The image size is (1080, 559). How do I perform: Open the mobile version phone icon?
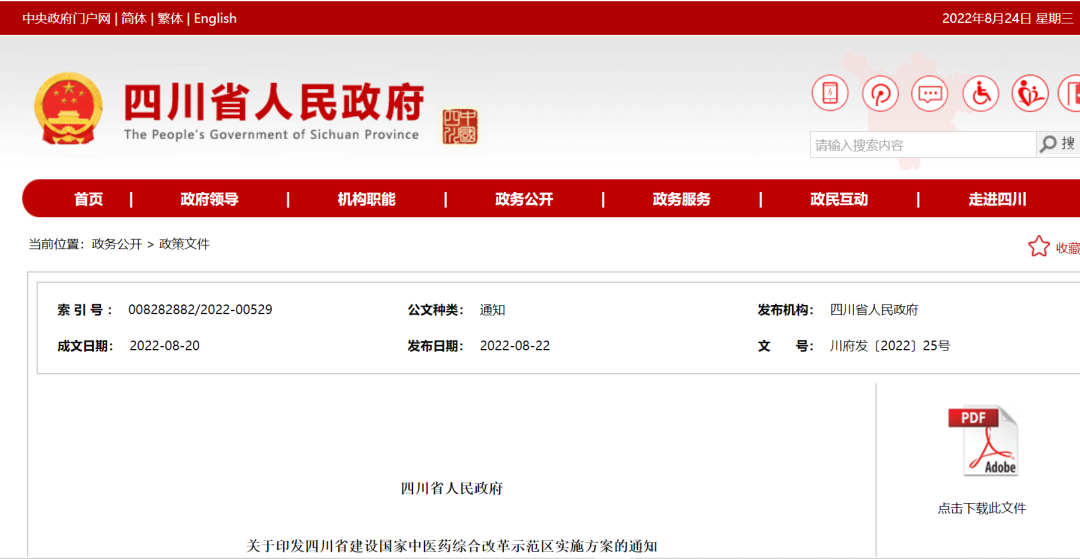pyautogui.click(x=830, y=93)
